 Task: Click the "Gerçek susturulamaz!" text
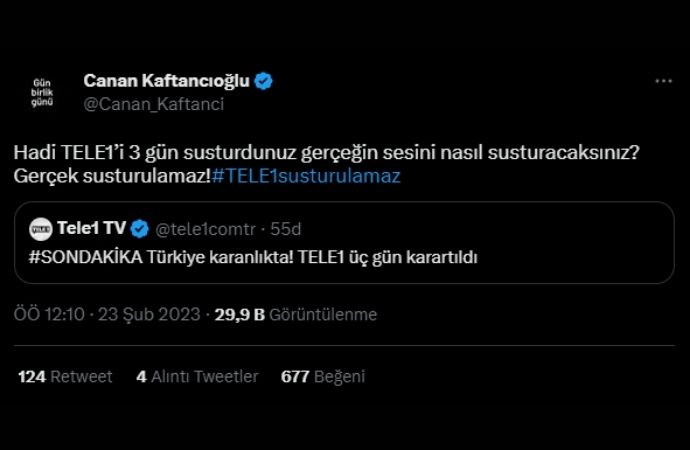point(112,176)
